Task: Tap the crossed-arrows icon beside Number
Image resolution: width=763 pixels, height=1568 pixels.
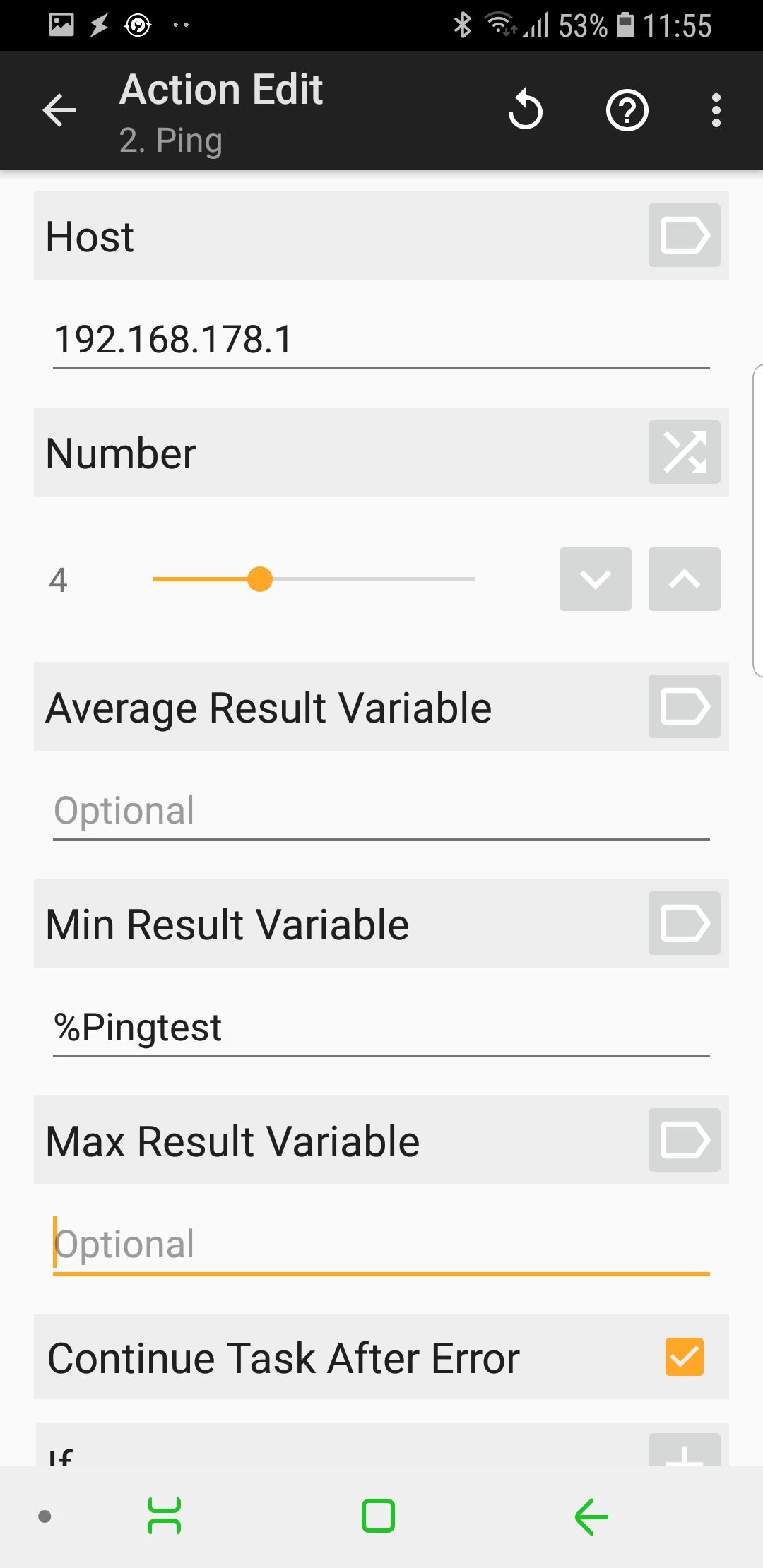Action: coord(684,452)
